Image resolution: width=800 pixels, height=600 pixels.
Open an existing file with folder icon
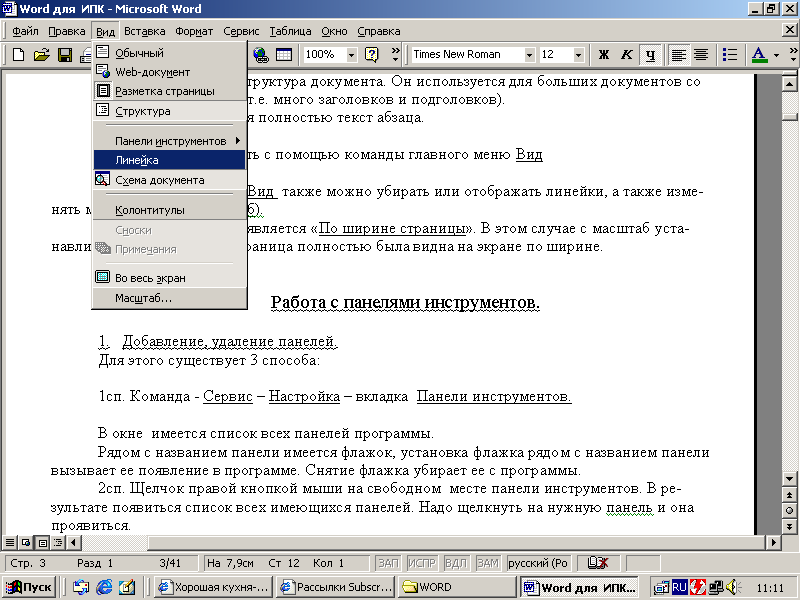(41, 54)
